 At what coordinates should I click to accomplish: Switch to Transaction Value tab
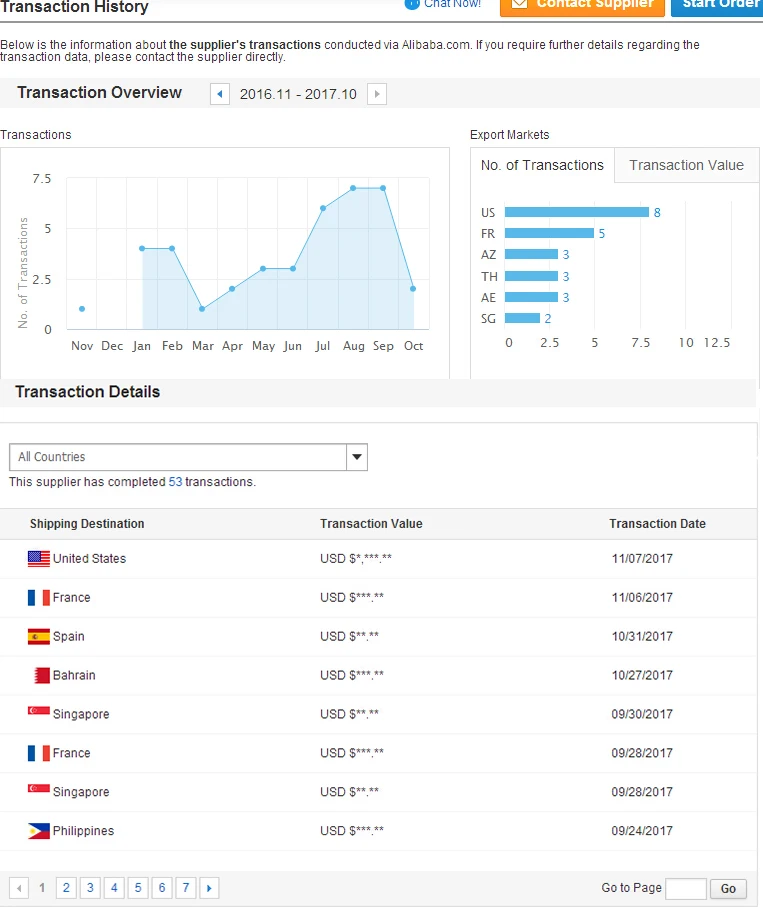[686, 166]
